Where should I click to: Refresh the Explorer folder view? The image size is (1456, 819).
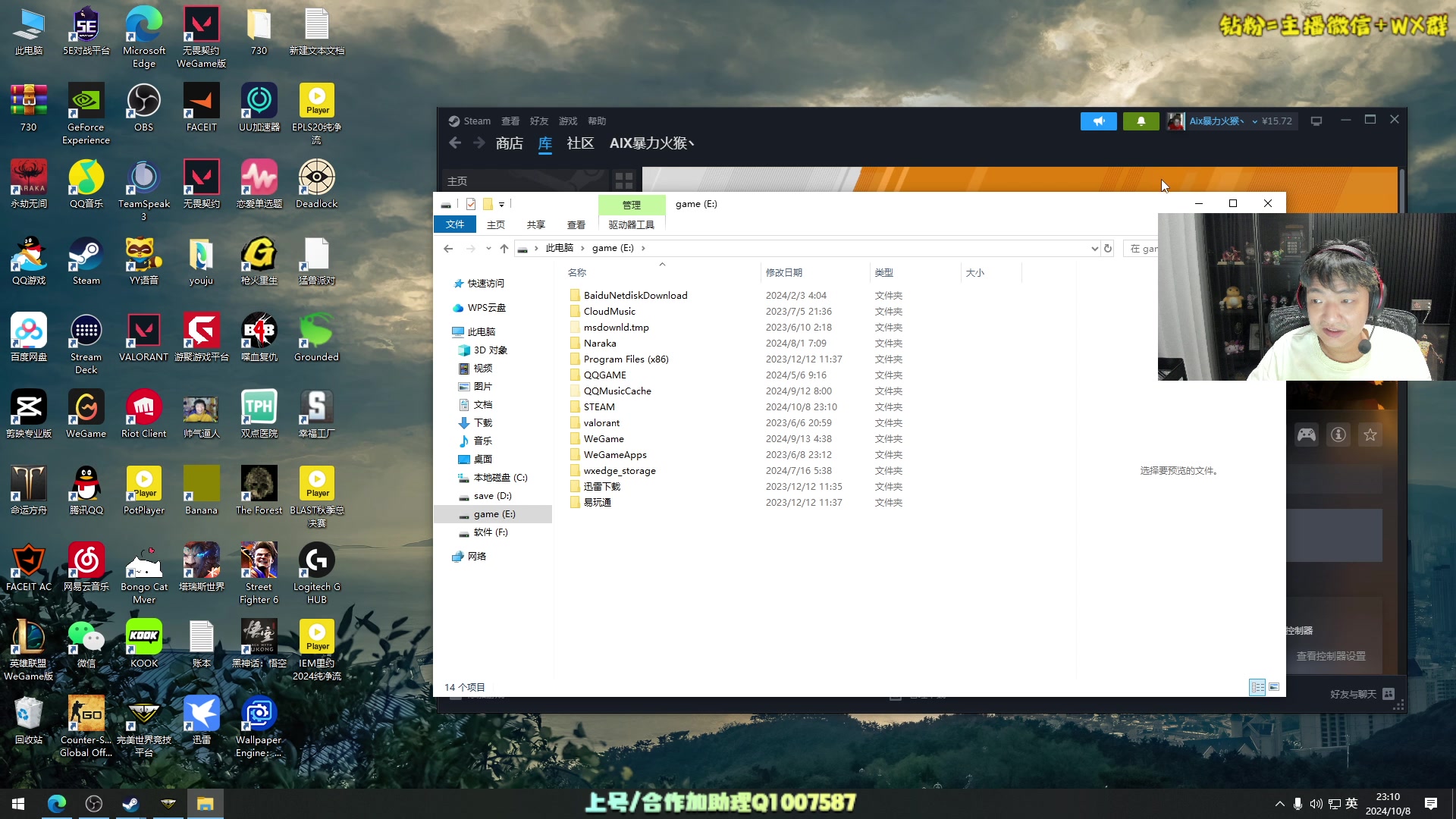(x=1108, y=249)
